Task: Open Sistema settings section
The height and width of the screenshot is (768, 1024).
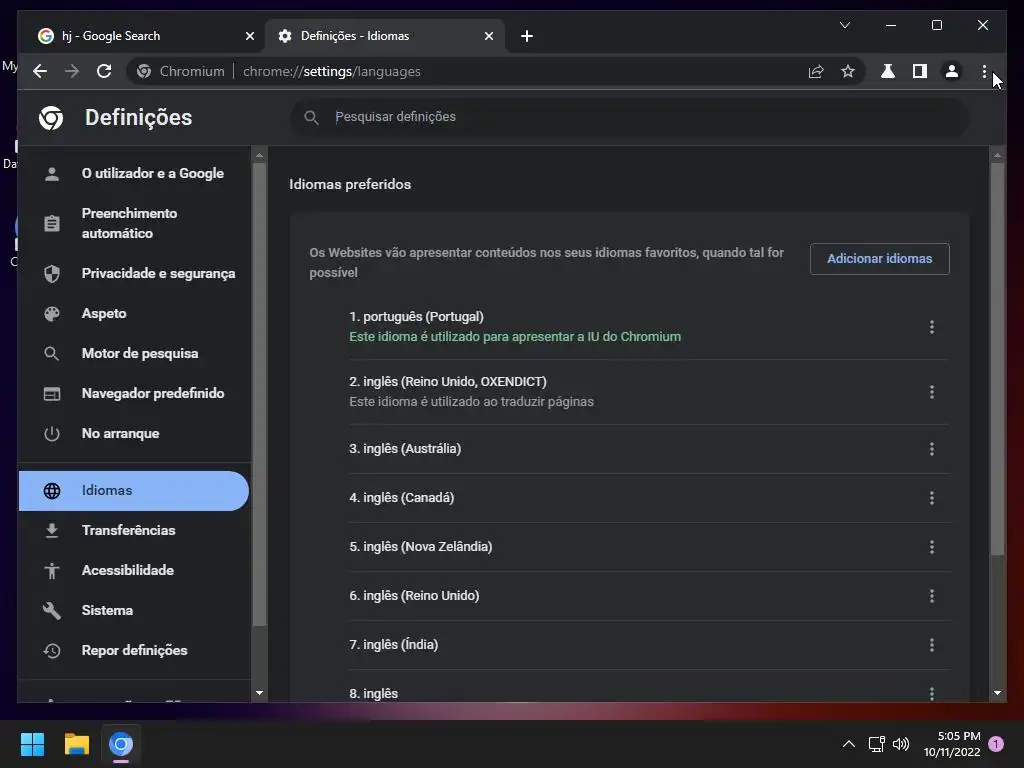Action: tap(135, 611)
